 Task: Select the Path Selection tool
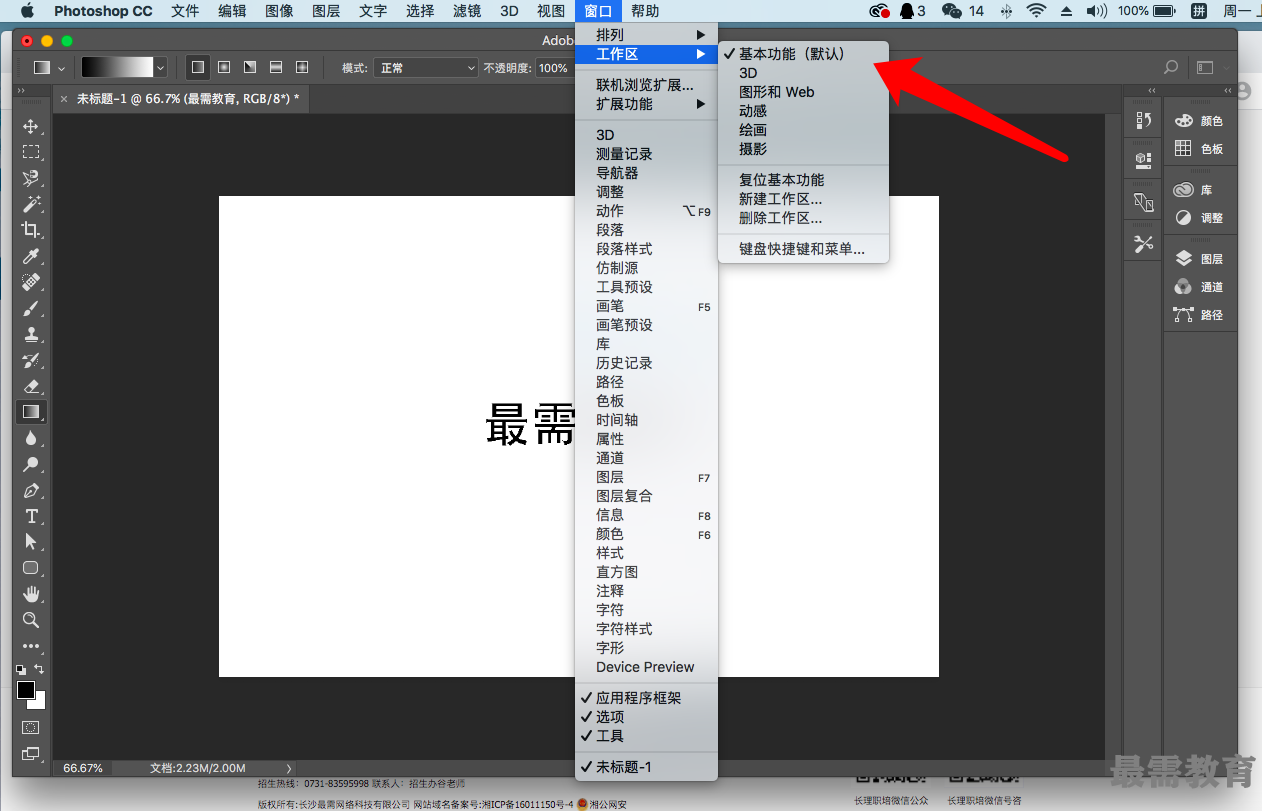point(31,542)
